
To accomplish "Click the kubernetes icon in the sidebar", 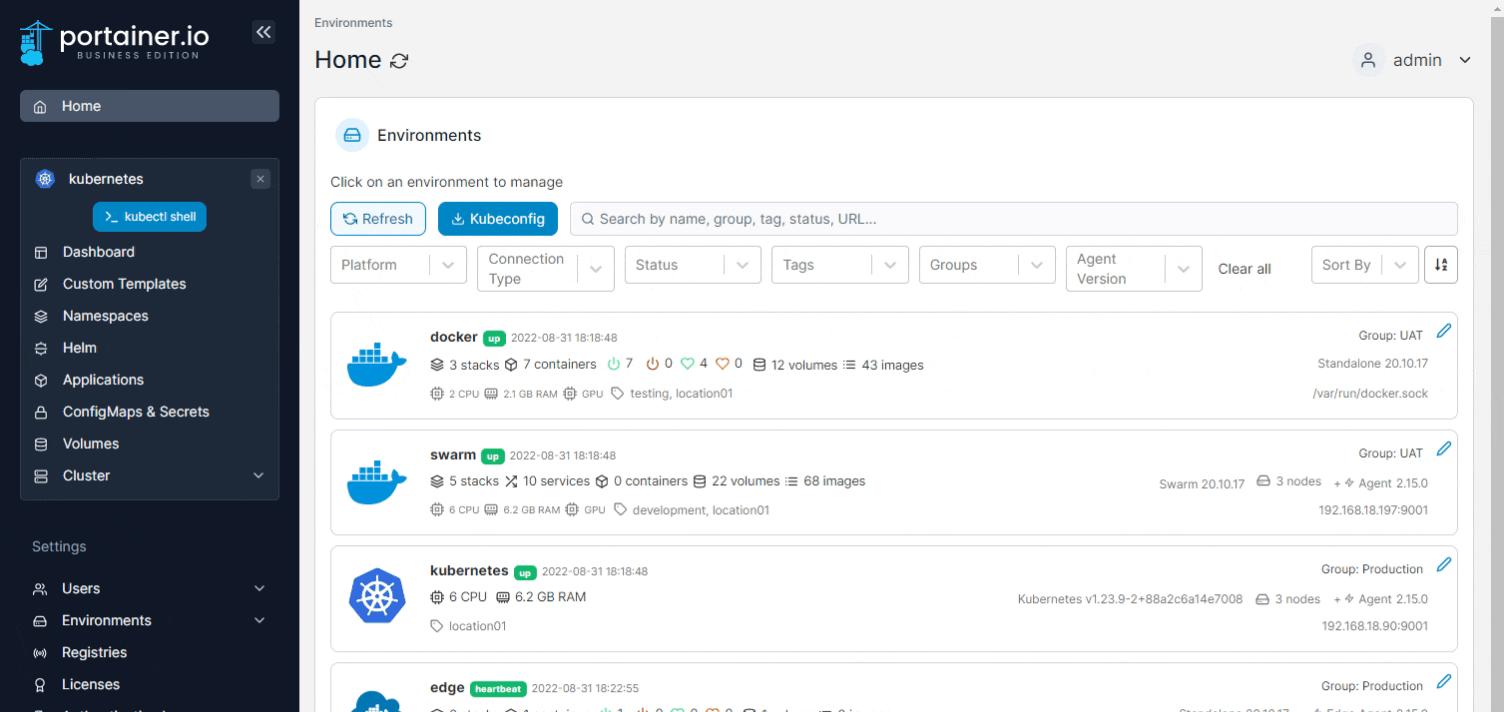I will [44, 179].
